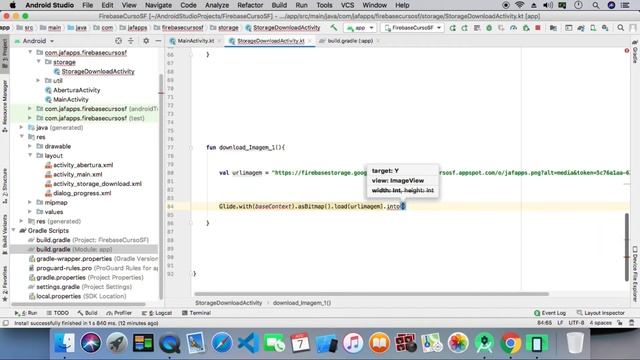Open the Build menu

coord(279,5)
